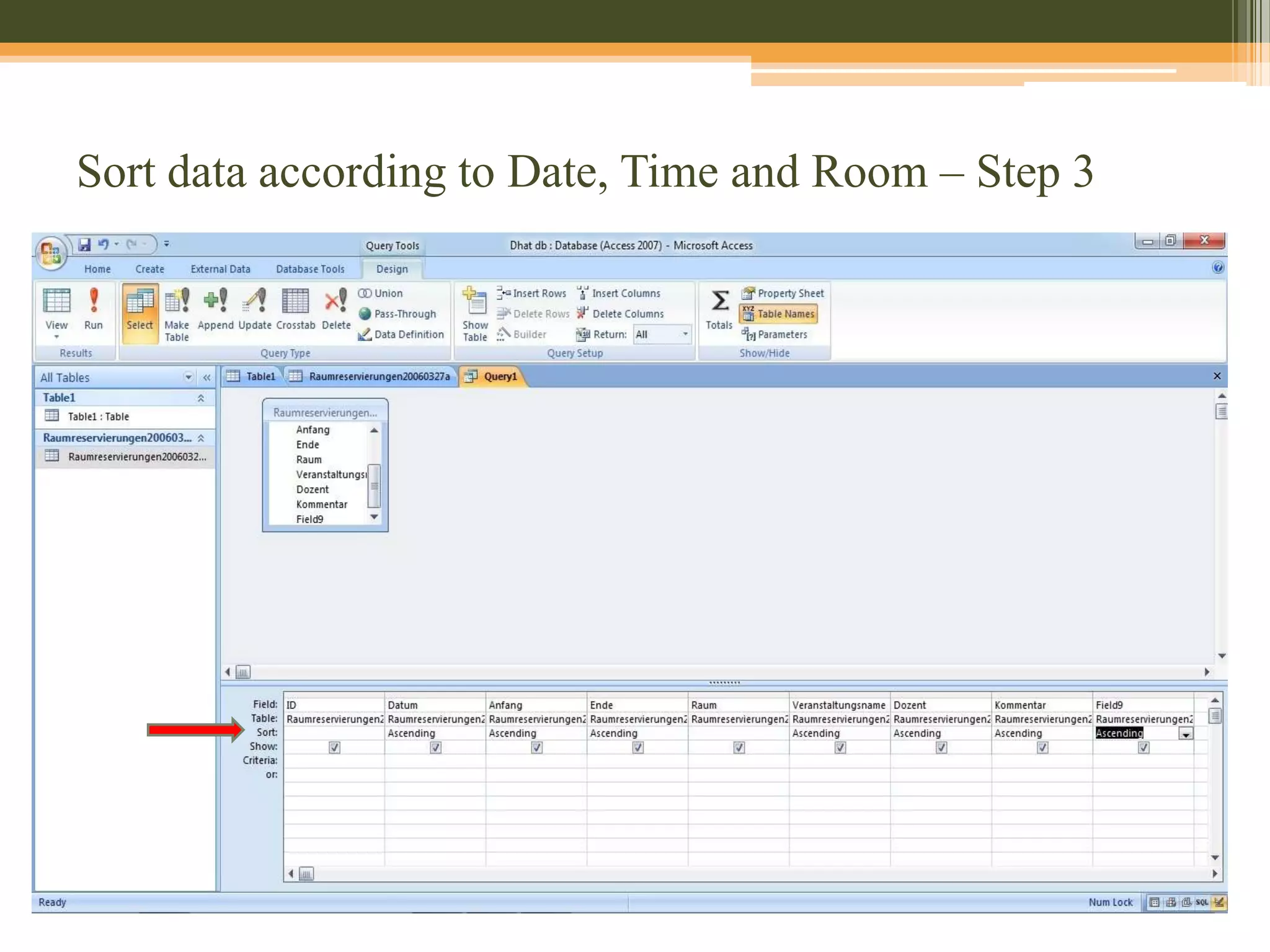The image size is (1270, 952).
Task: Click the Insert Columns button
Action: pyautogui.click(x=619, y=293)
